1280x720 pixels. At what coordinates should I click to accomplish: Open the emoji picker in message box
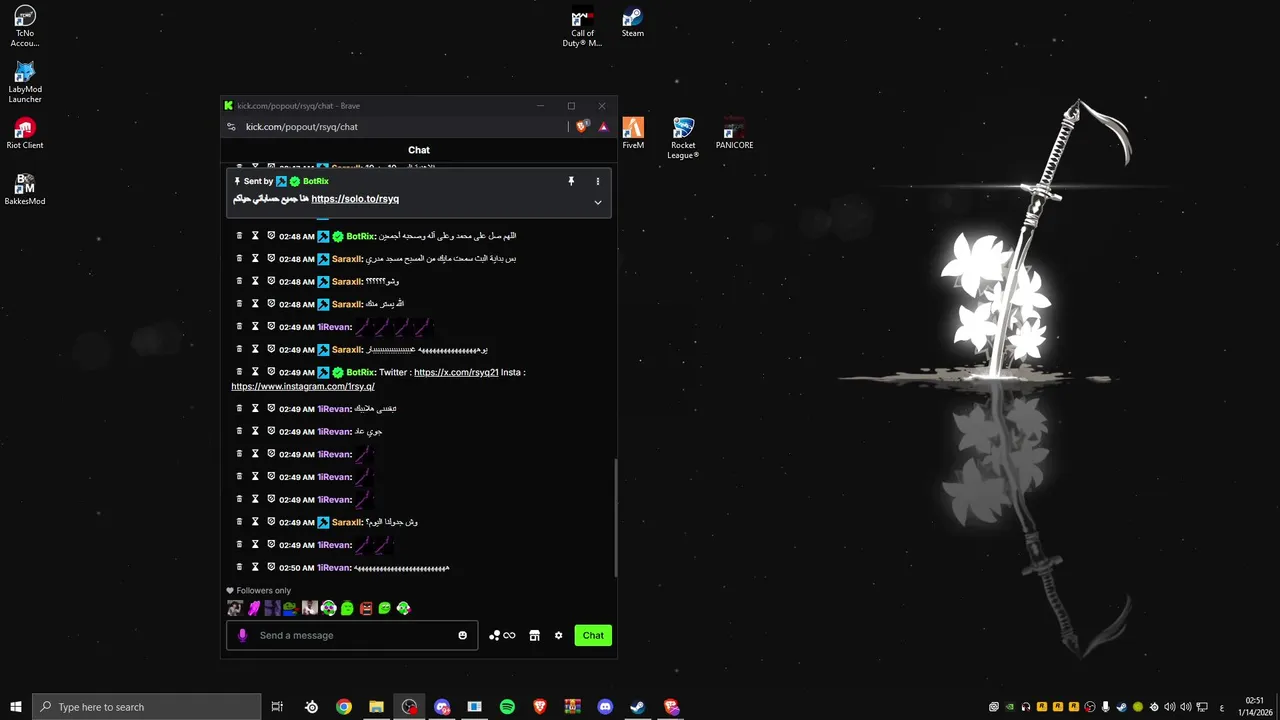coord(462,635)
